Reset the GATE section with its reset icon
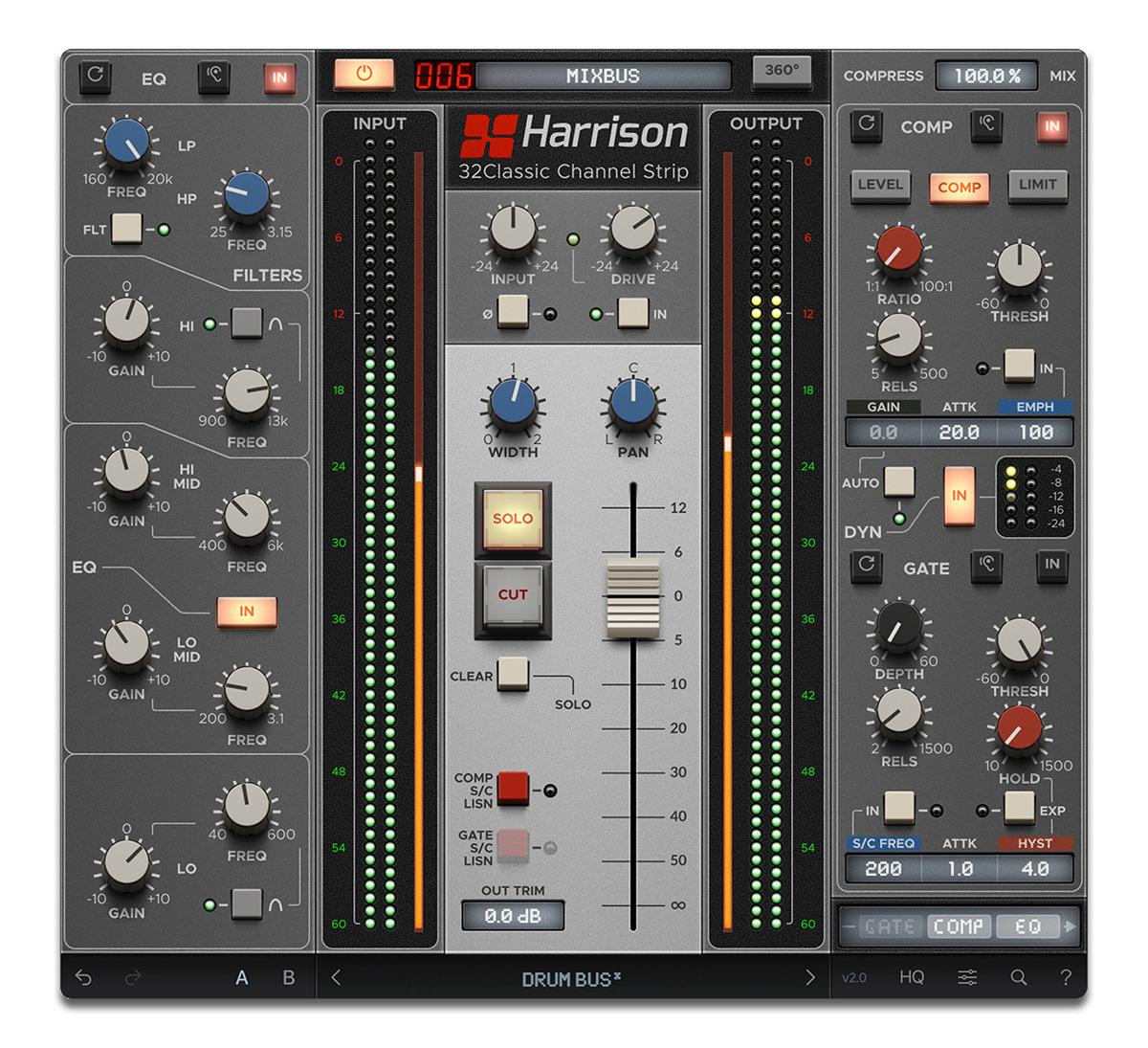 (866, 565)
